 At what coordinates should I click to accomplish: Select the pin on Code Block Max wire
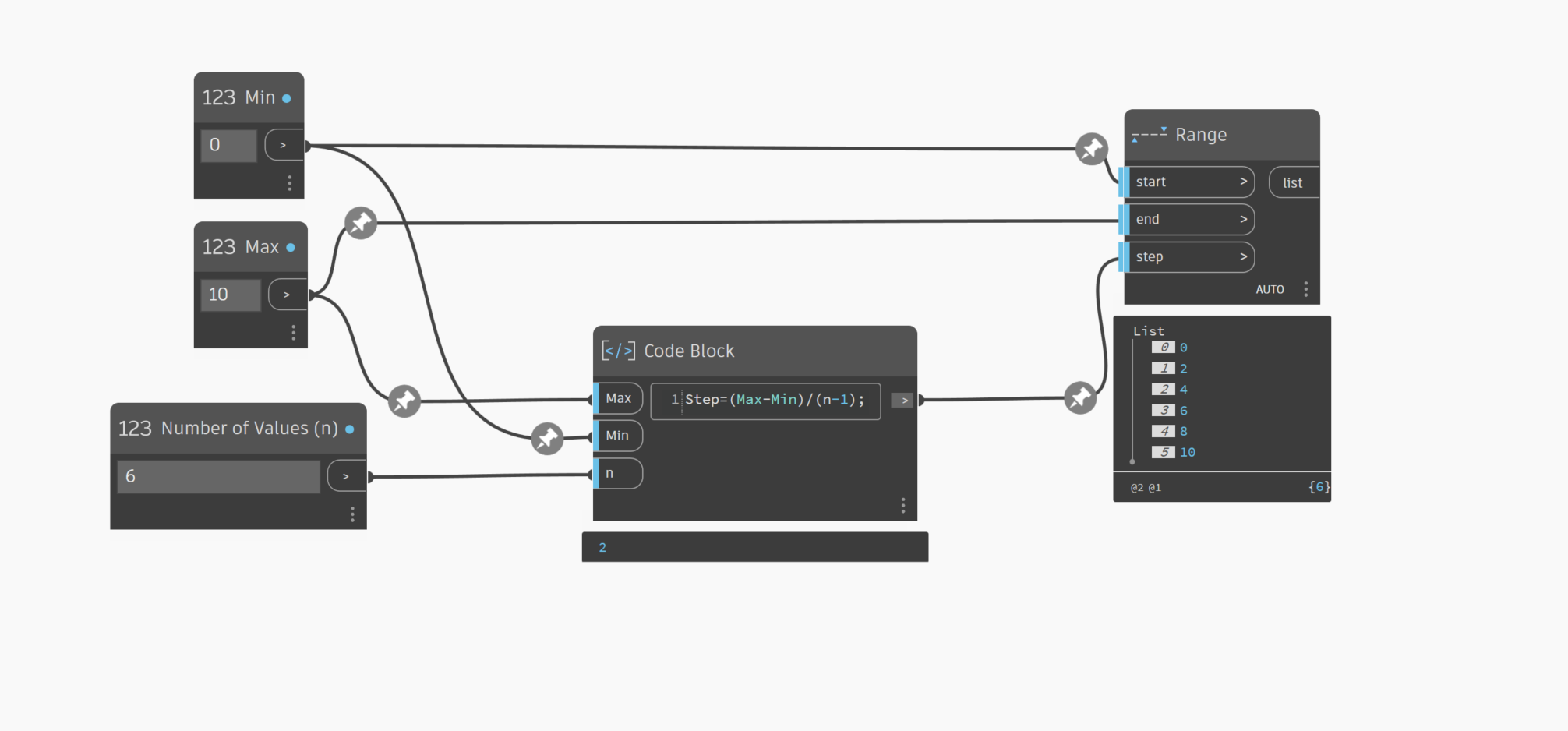(x=404, y=401)
